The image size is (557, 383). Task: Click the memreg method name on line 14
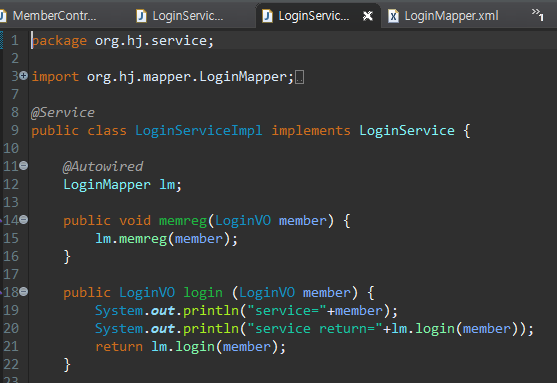[x=183, y=221]
